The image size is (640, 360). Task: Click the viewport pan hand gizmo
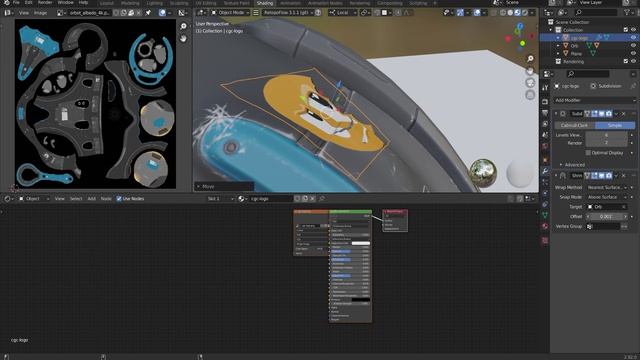tap(530, 71)
